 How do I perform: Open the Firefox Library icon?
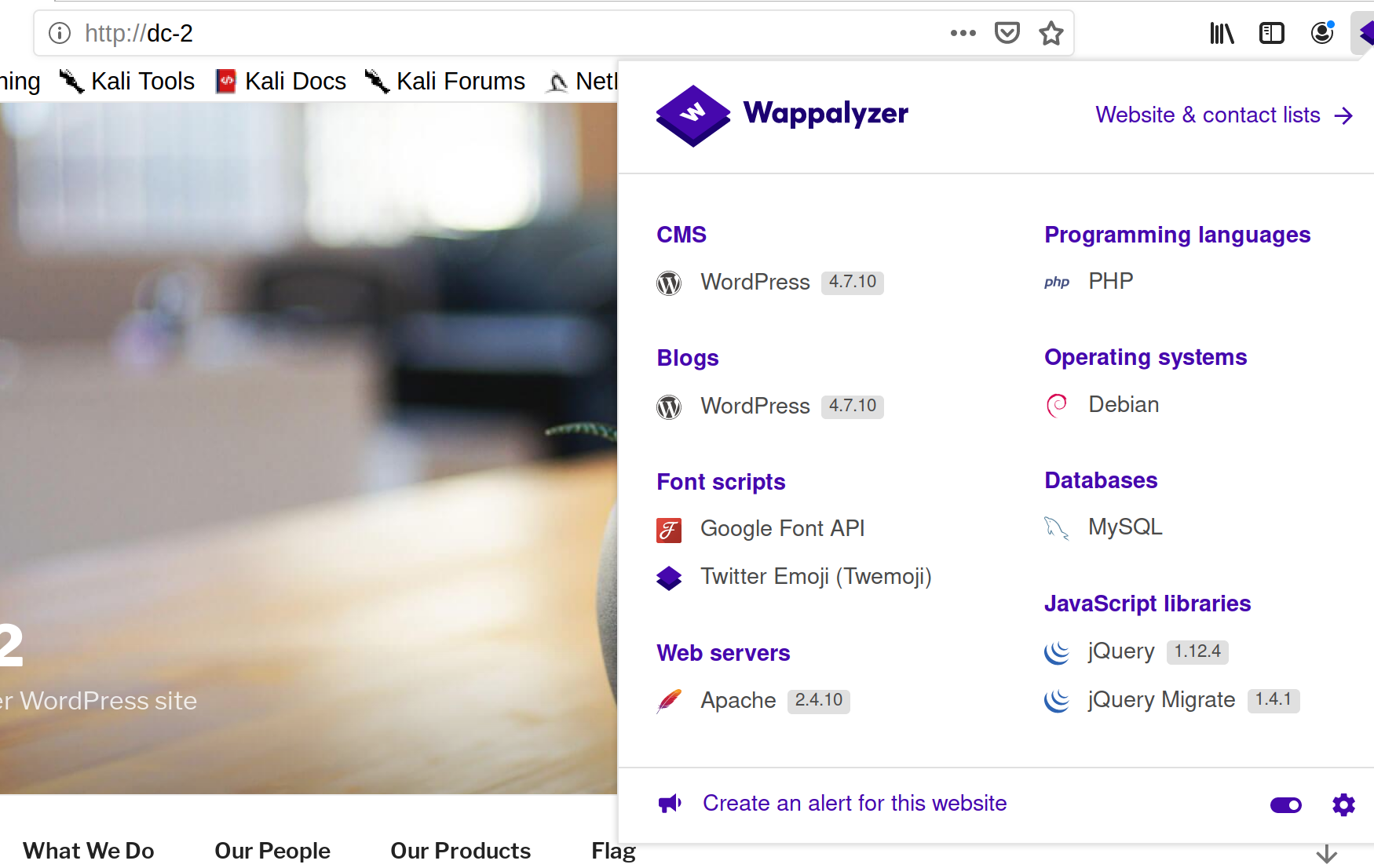point(1222,33)
